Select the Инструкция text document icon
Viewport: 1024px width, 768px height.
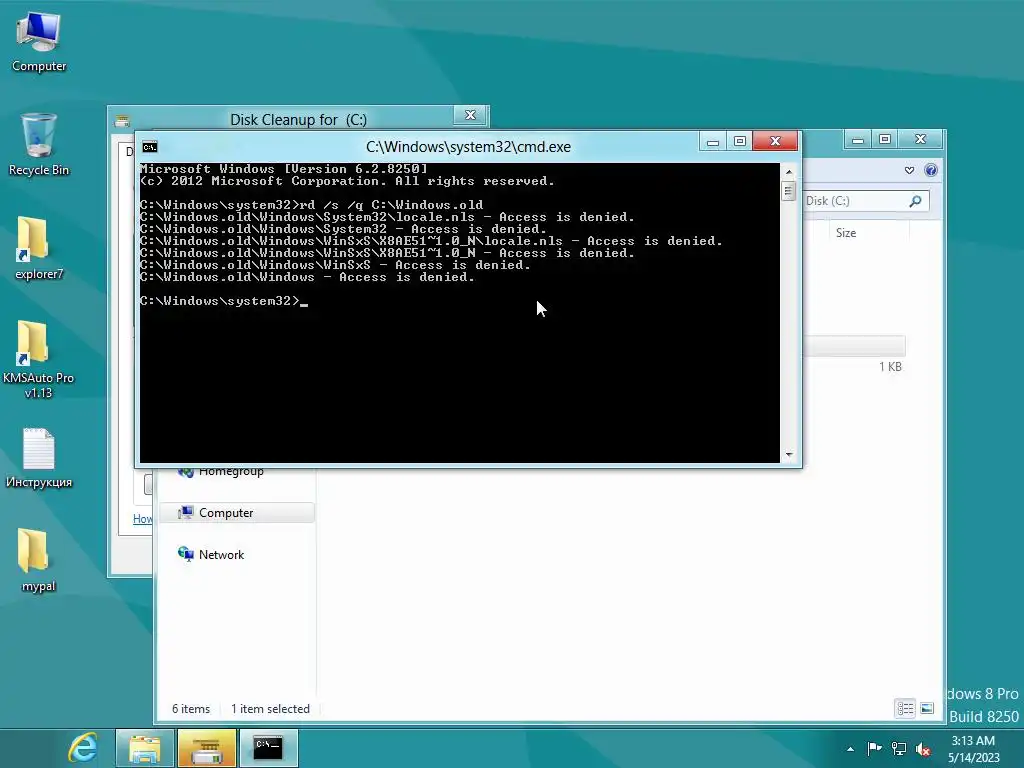click(39, 458)
